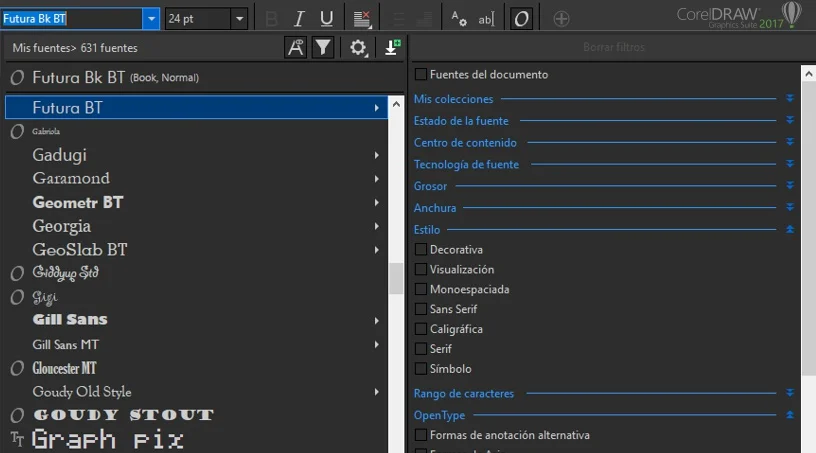Click the Borrar filtros button

[x=614, y=47]
